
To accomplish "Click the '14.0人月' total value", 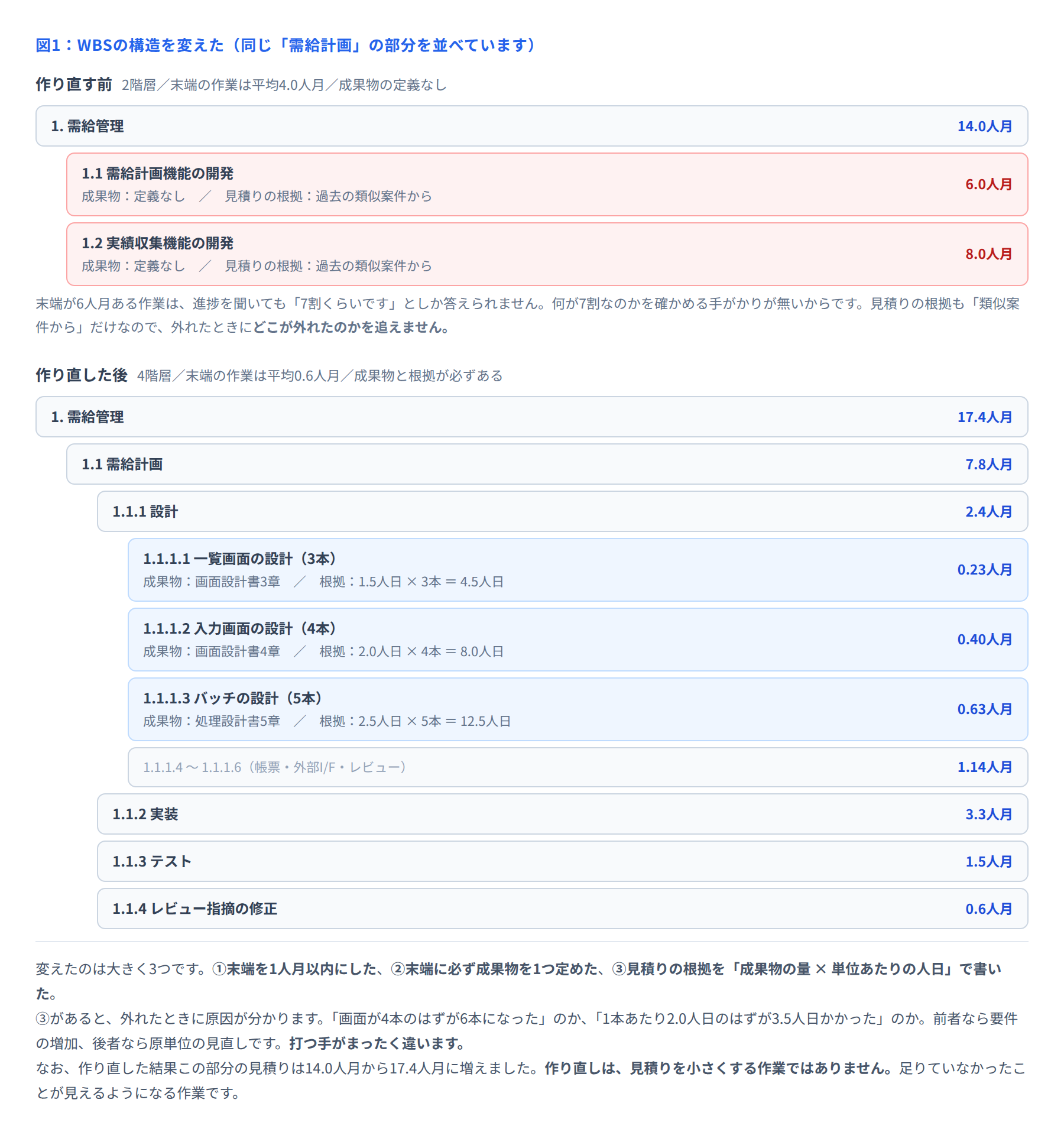I will (985, 126).
